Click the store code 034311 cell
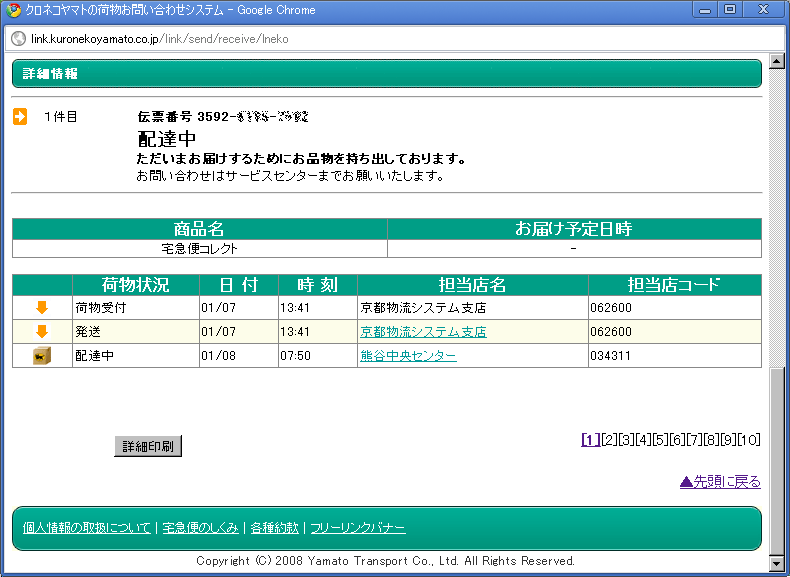 point(675,356)
